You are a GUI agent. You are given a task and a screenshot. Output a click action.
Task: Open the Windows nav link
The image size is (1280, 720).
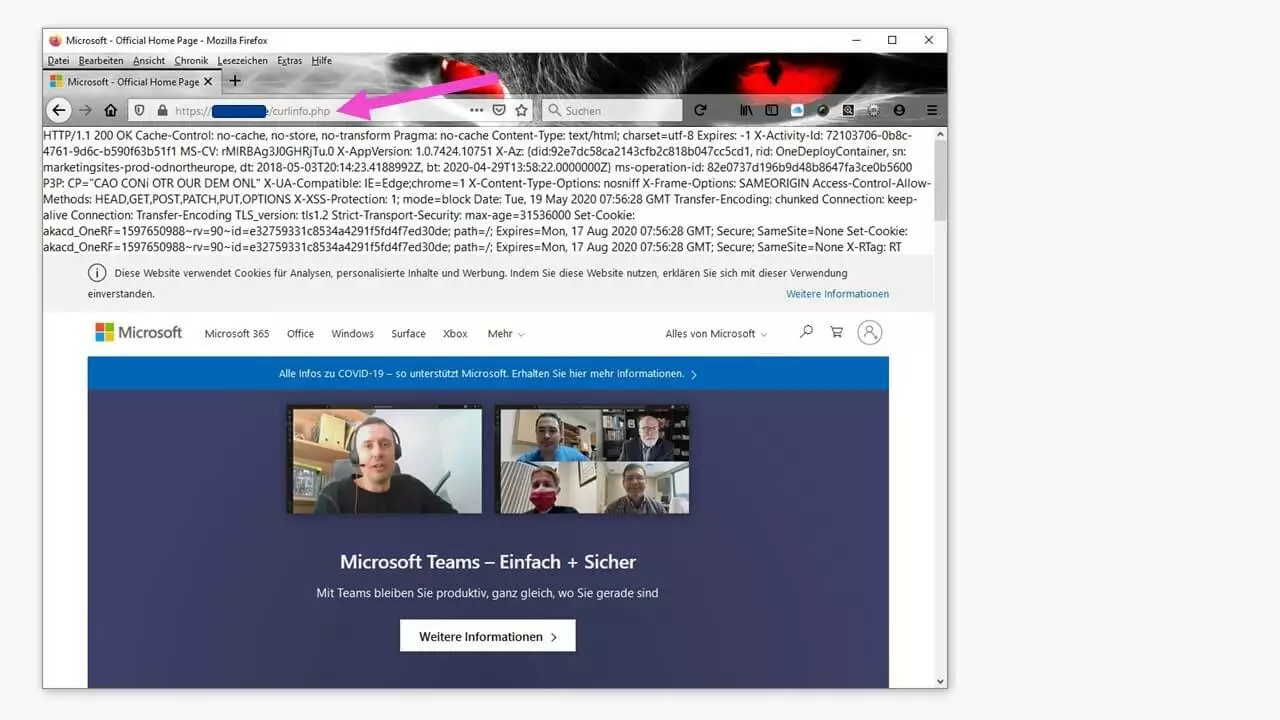pos(352,334)
